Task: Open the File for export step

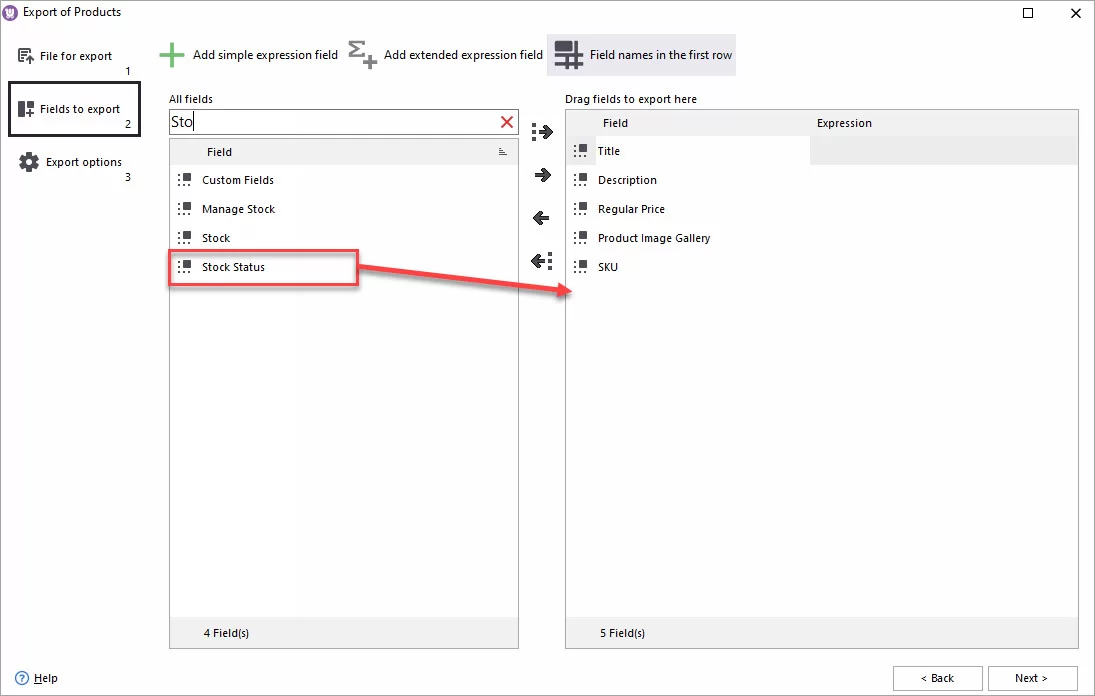Action: 75,57
